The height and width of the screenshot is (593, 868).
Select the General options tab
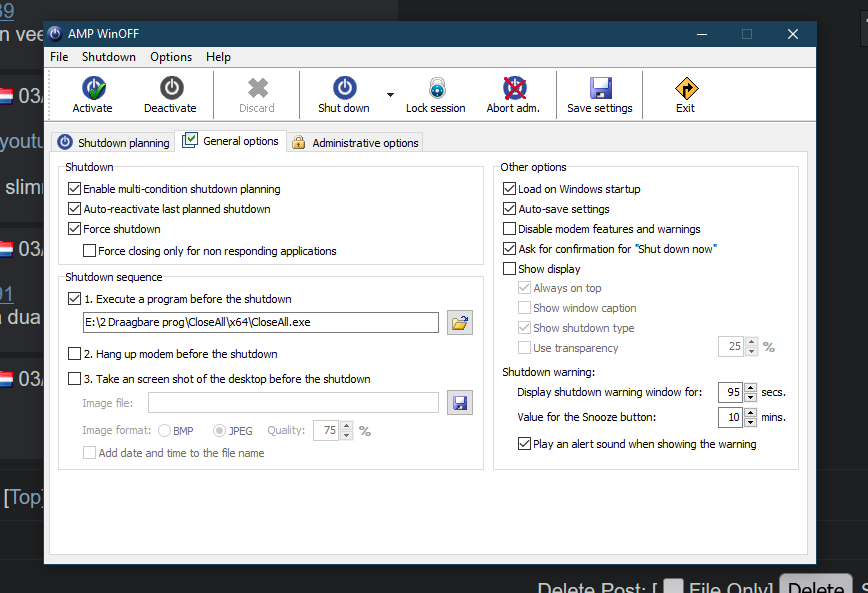point(231,141)
